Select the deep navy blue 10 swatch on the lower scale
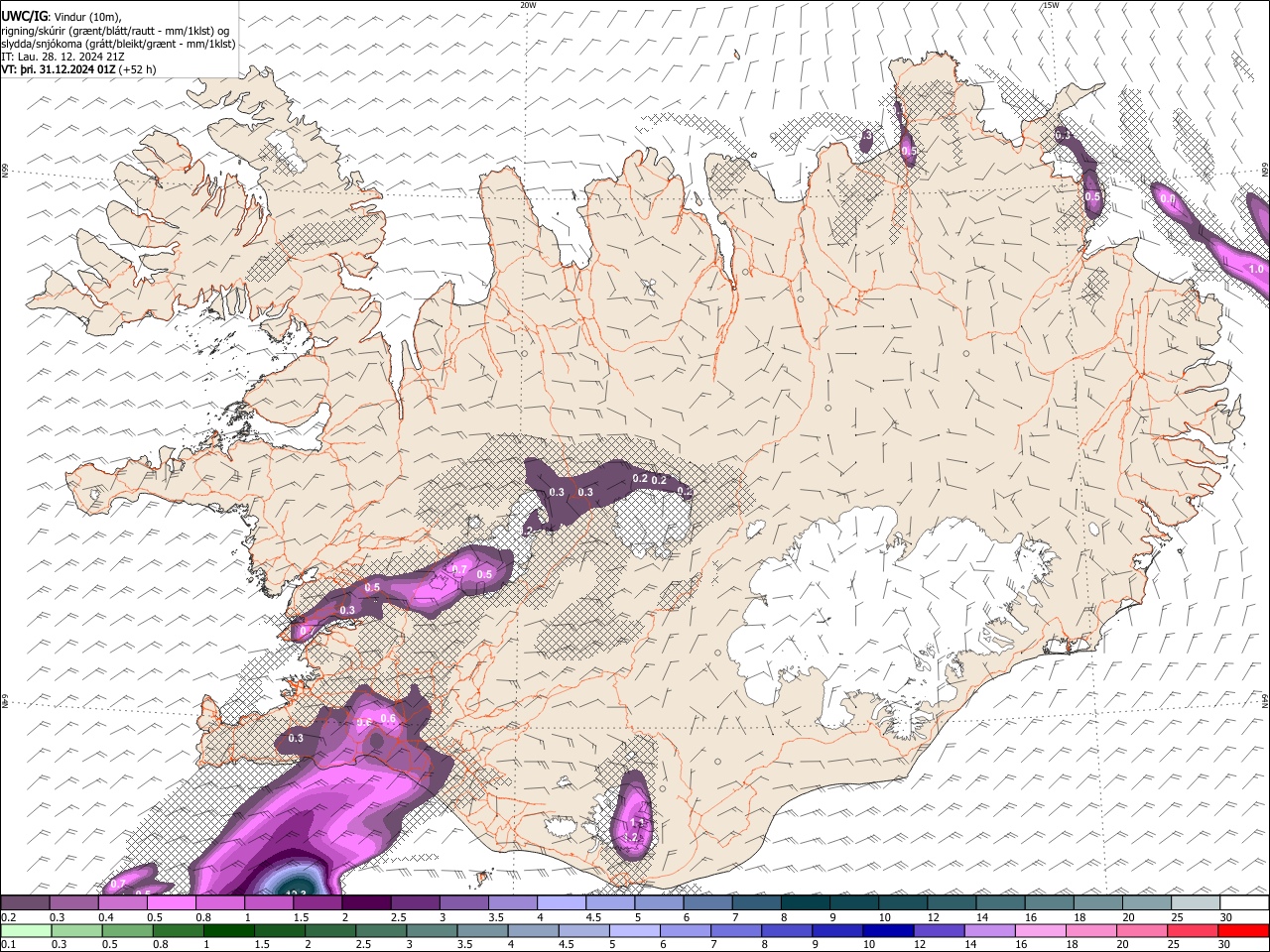The width and height of the screenshot is (1270, 952). (887, 930)
